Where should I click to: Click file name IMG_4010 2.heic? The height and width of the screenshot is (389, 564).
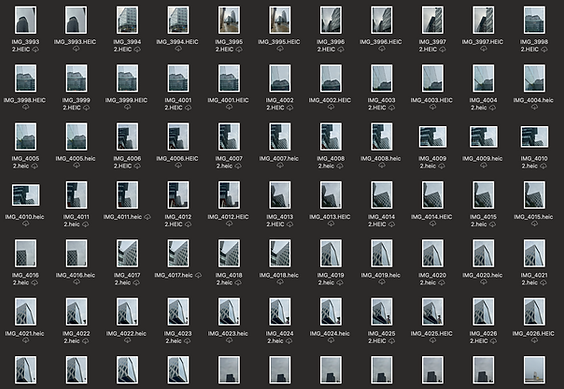coord(534,162)
